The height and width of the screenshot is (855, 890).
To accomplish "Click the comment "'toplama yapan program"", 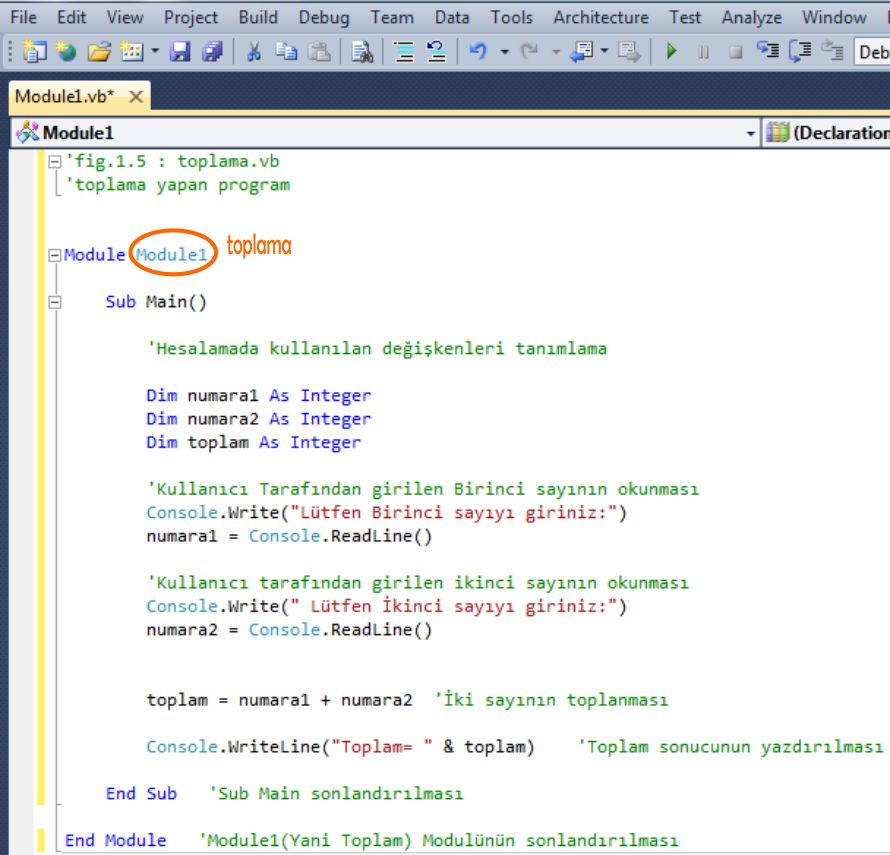I will point(178,185).
